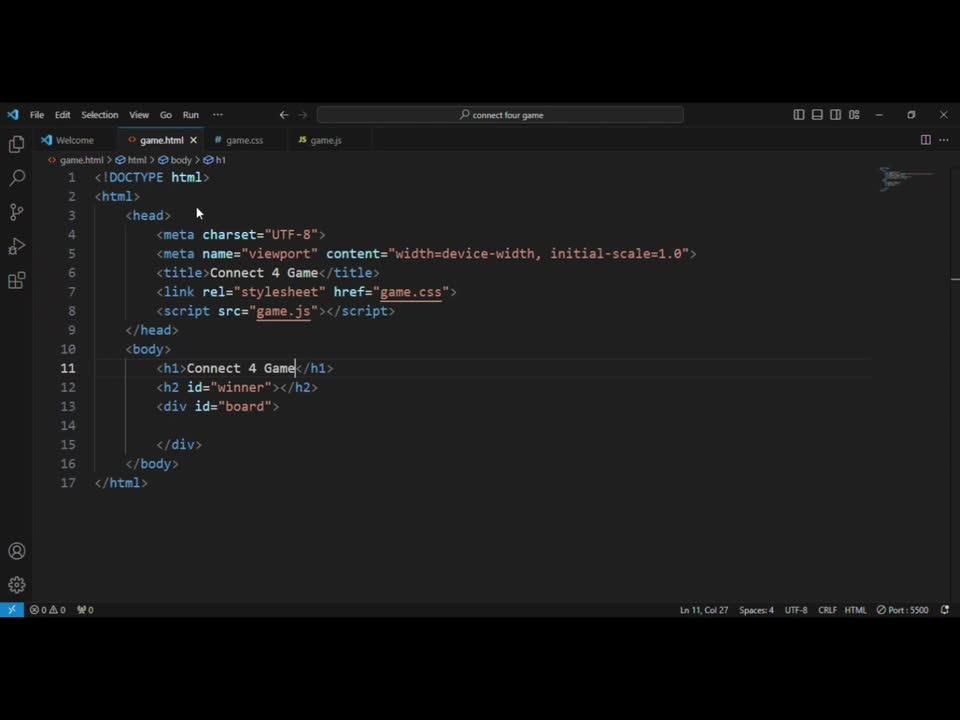Open the Search view in activity bar
The image size is (960, 720).
17,178
